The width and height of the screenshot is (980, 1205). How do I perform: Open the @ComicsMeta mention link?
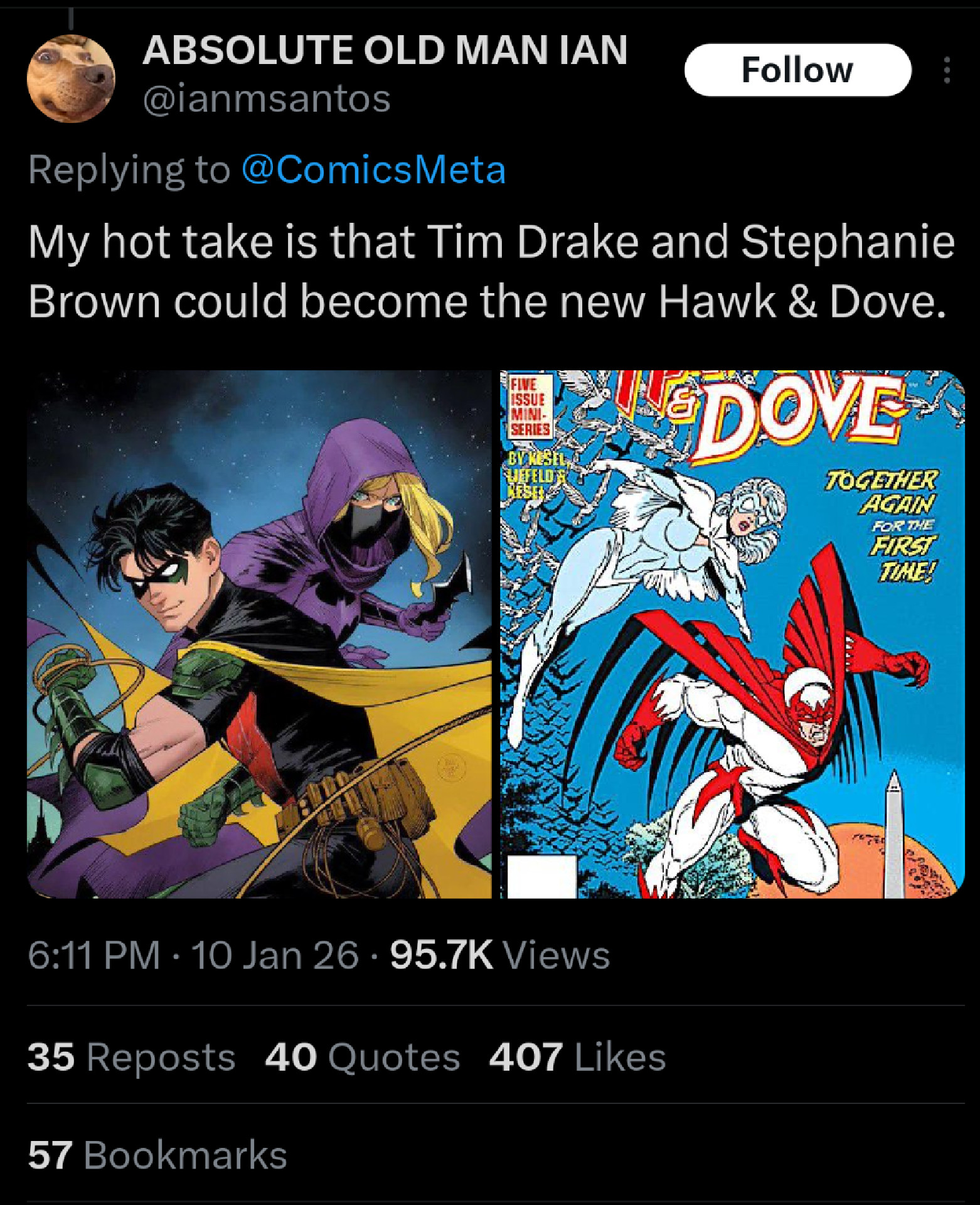pos(373,169)
